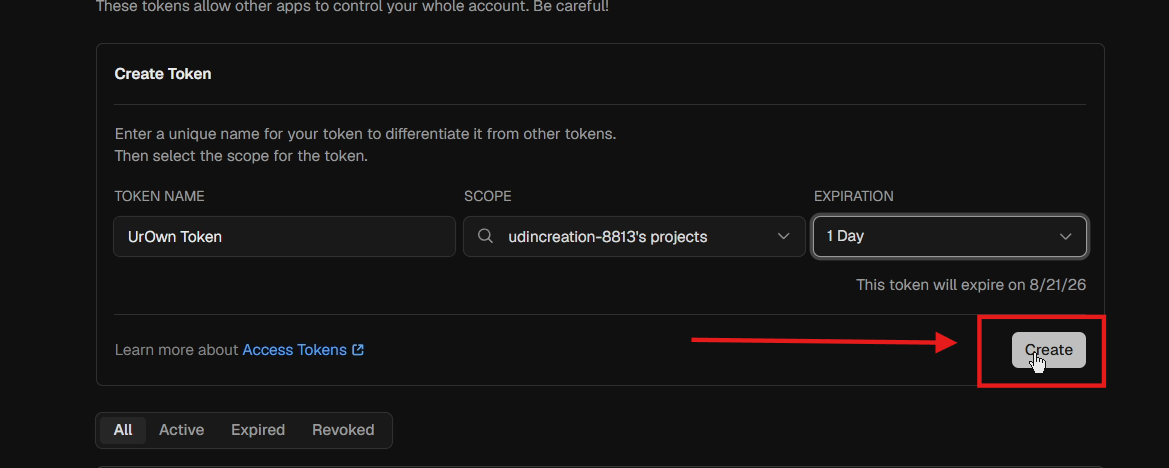Screen dimensions: 1169x468
Task: Click the search magnifier icon in Scope
Action: [485, 236]
